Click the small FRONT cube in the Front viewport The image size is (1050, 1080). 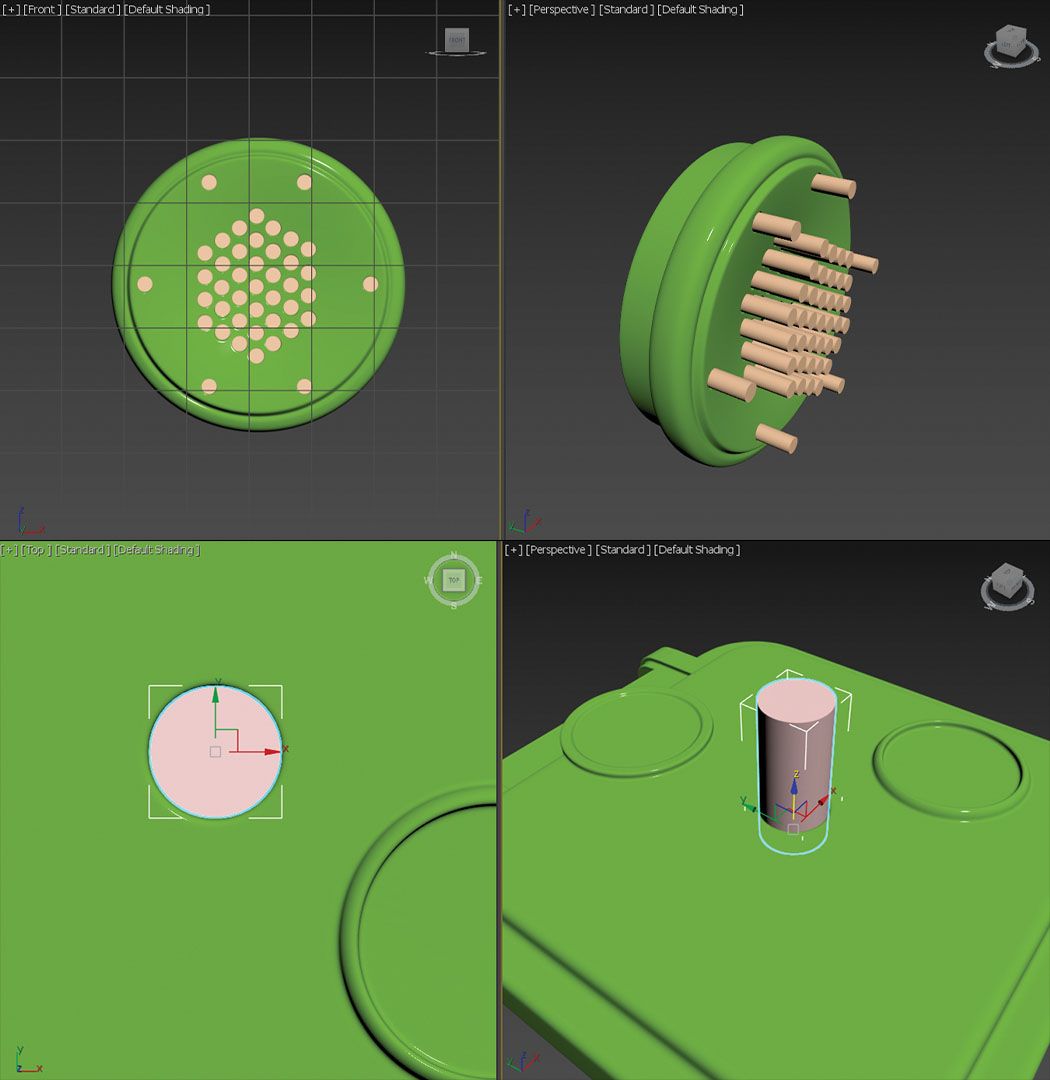coord(456,41)
